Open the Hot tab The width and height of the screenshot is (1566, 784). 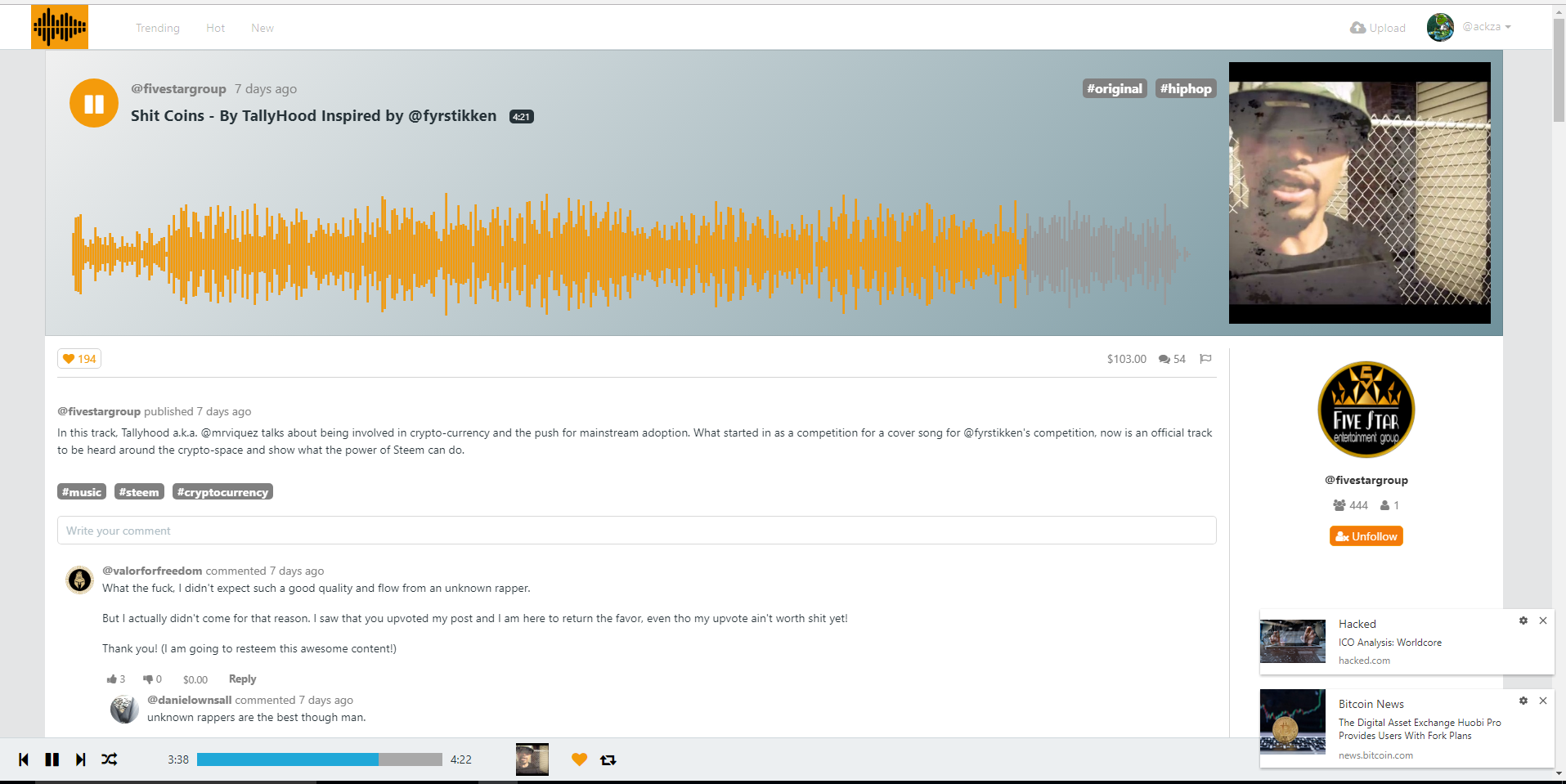coord(216,28)
